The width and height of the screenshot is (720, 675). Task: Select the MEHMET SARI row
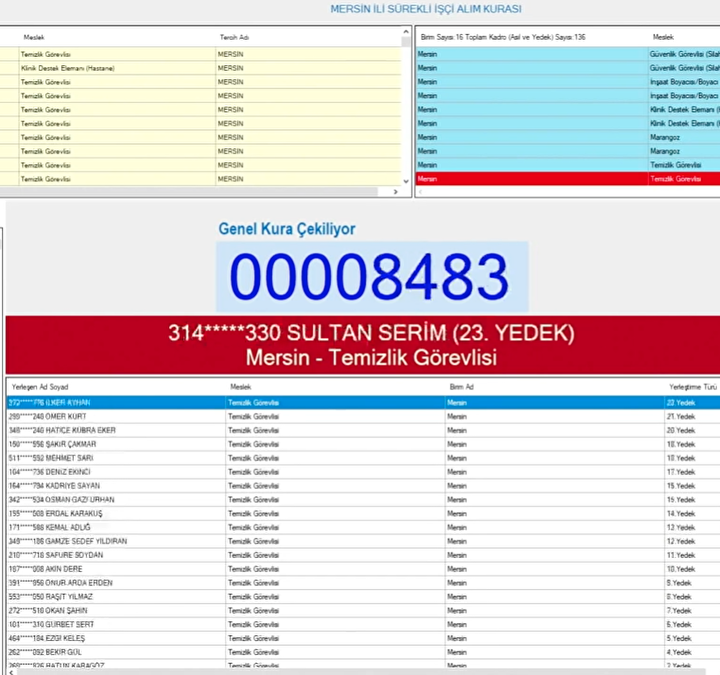click(x=363, y=458)
